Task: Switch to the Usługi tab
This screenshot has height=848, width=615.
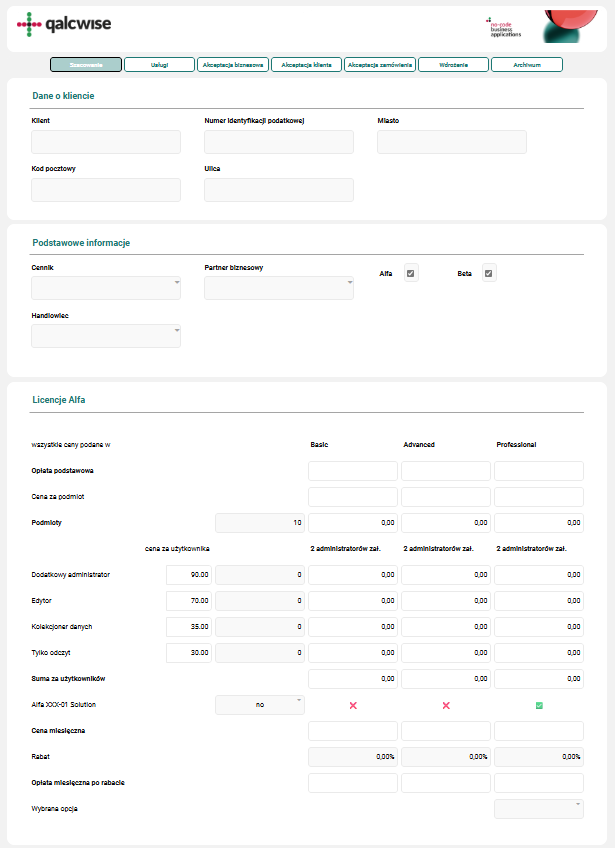Action: coord(159,64)
